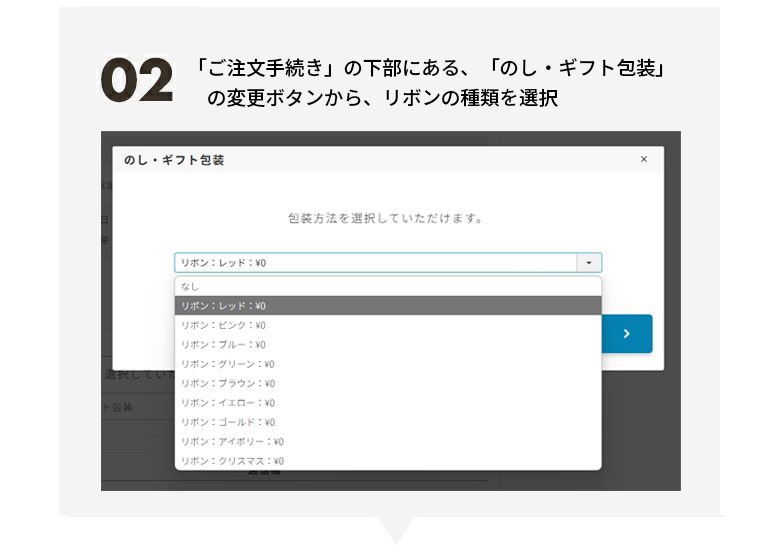Click the のし・ギフト包装 dialog title
Viewport: 780px width, 551px height.
coord(174,159)
